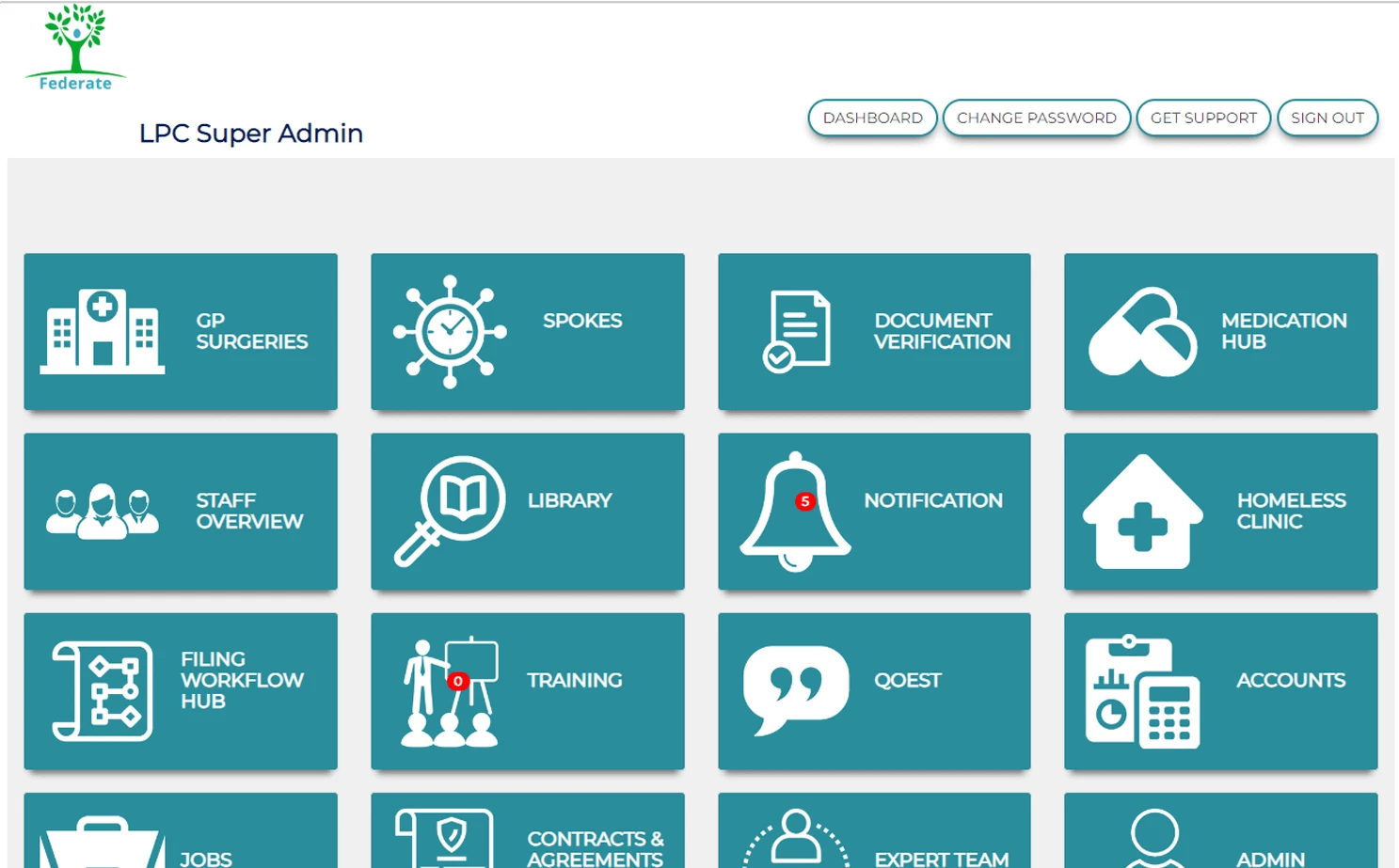This screenshot has height=868, width=1399.
Task: Open the QOEST quotes tile
Action: click(x=873, y=690)
